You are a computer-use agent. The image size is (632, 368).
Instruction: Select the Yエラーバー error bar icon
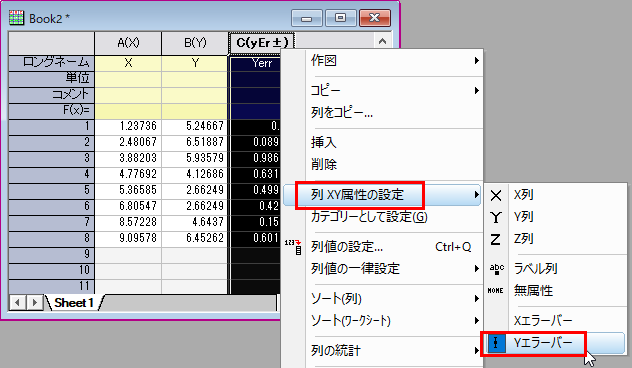(x=496, y=343)
